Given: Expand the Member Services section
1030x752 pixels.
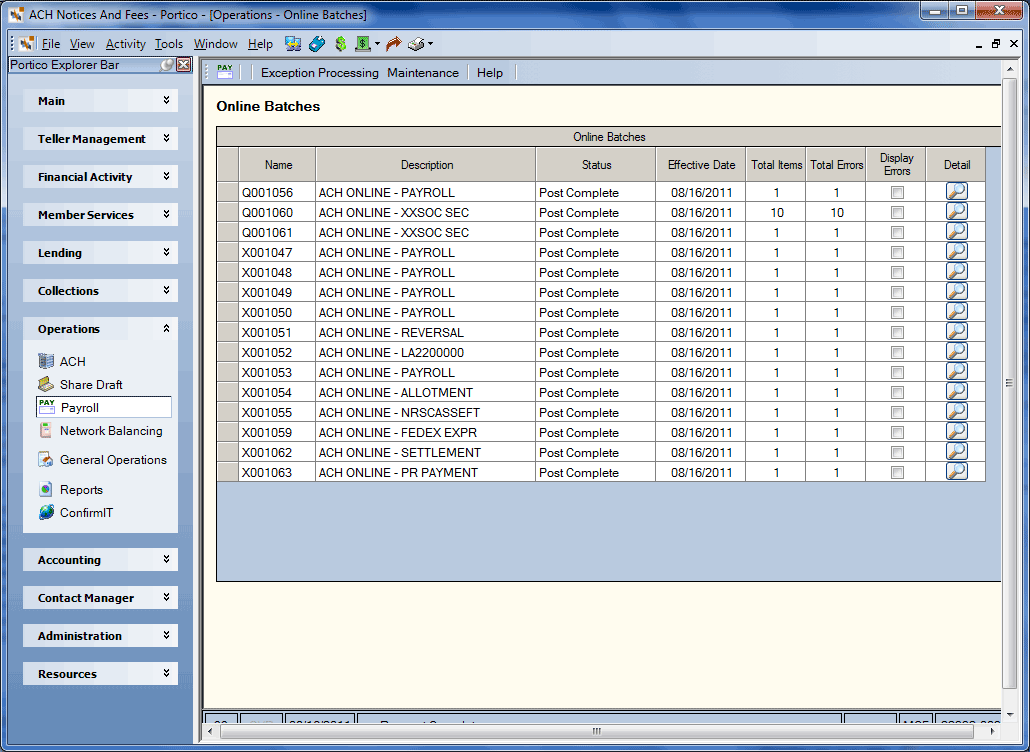Looking at the screenshot, I should [101, 215].
